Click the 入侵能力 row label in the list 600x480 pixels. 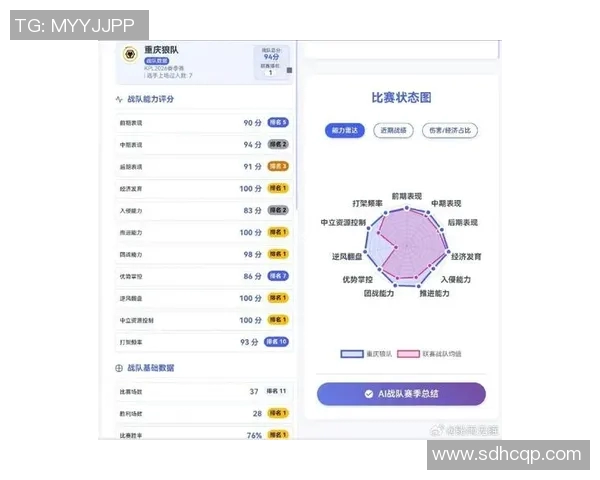pyautogui.click(x=131, y=211)
